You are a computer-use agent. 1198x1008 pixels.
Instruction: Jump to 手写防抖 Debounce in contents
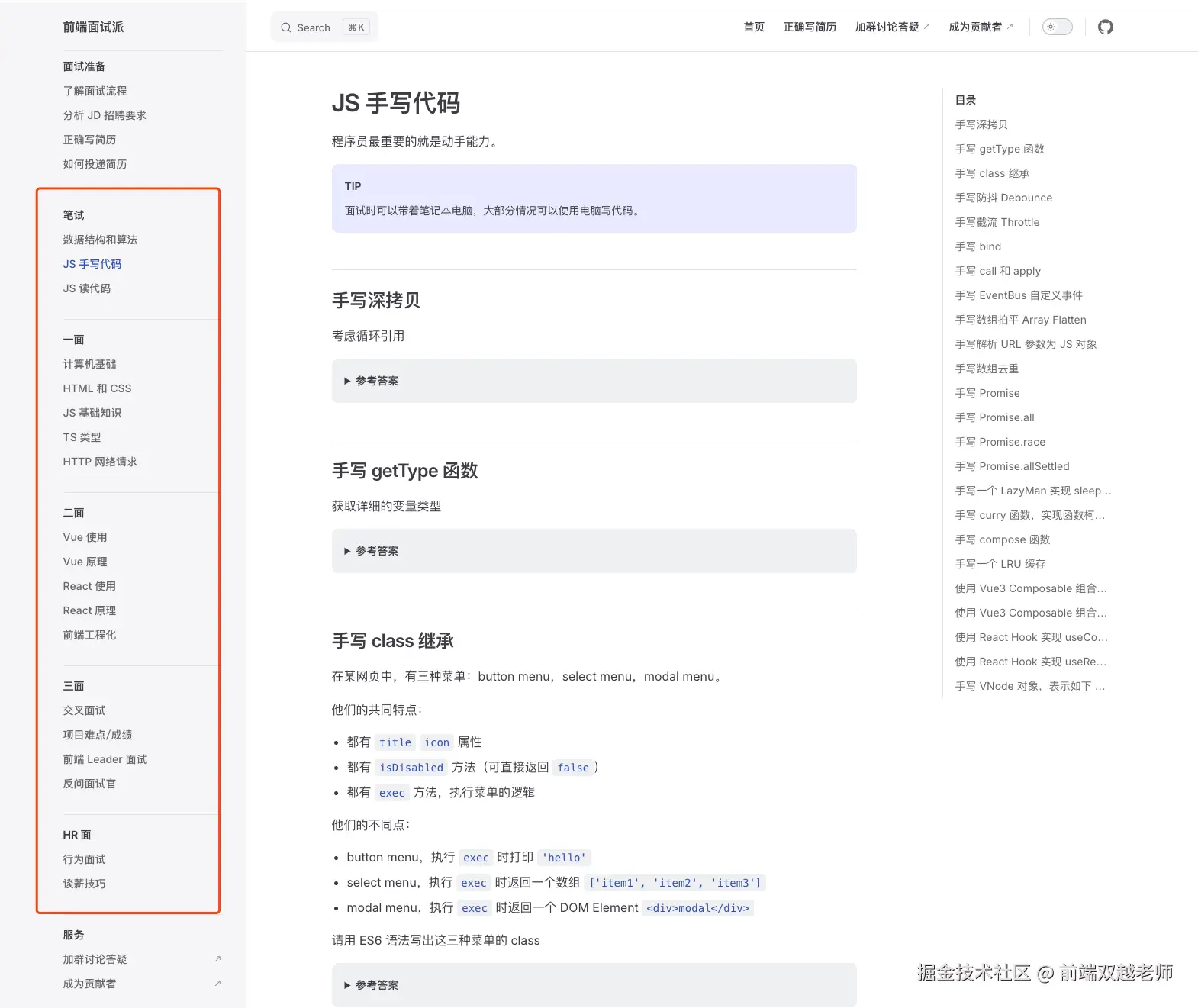[x=1003, y=198]
